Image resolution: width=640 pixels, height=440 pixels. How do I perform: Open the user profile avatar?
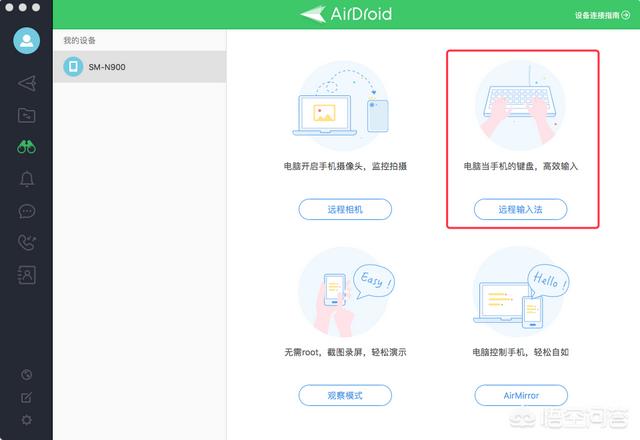click(26, 43)
